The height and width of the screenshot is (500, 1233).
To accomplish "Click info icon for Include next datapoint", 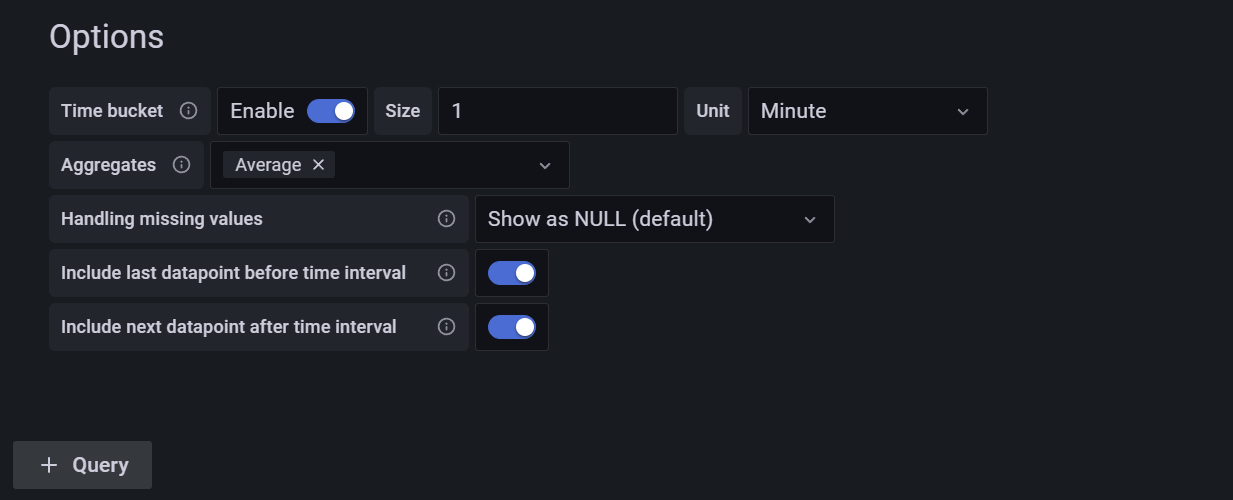I will click(447, 327).
